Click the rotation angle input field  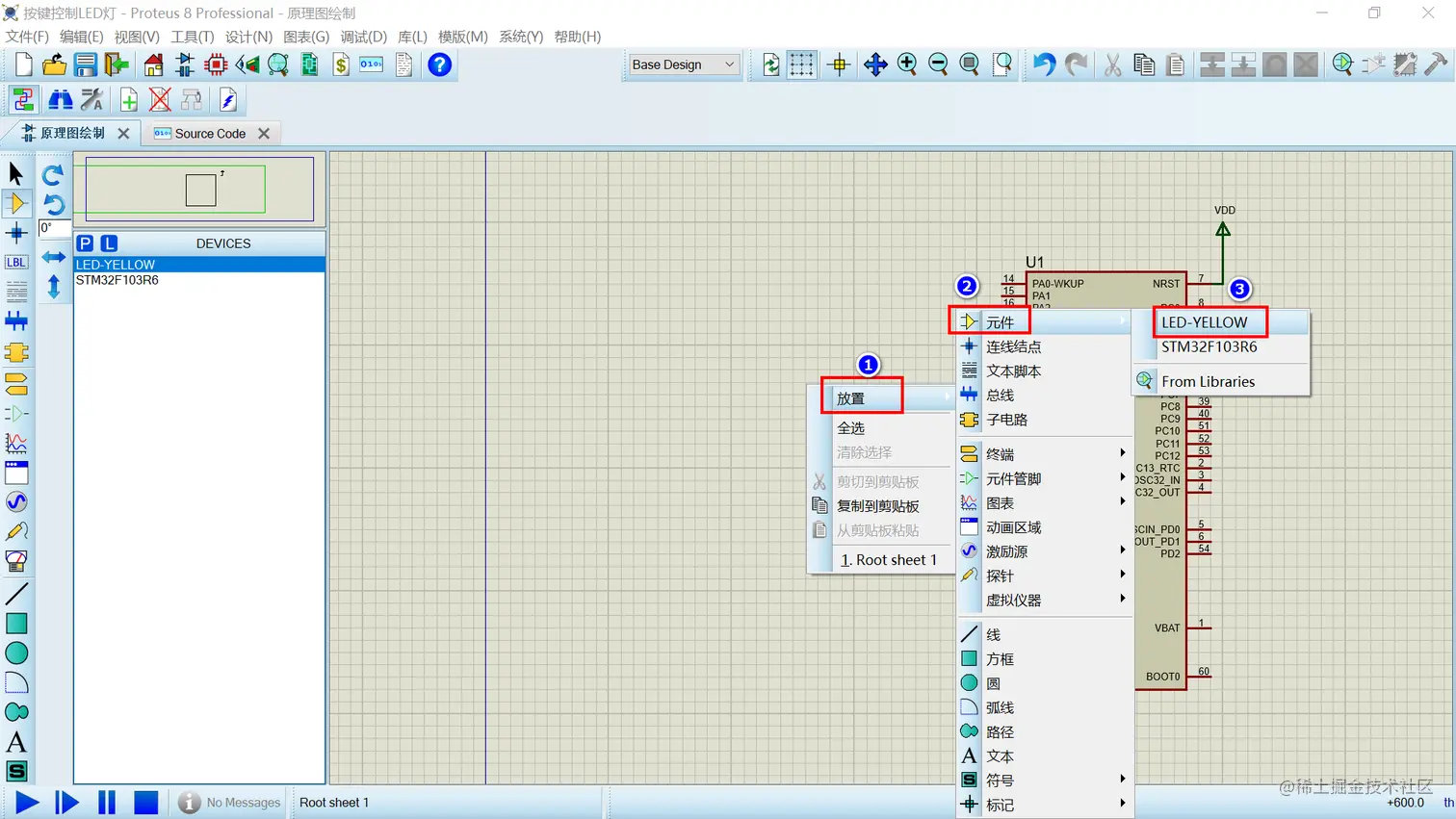pyautogui.click(x=54, y=228)
